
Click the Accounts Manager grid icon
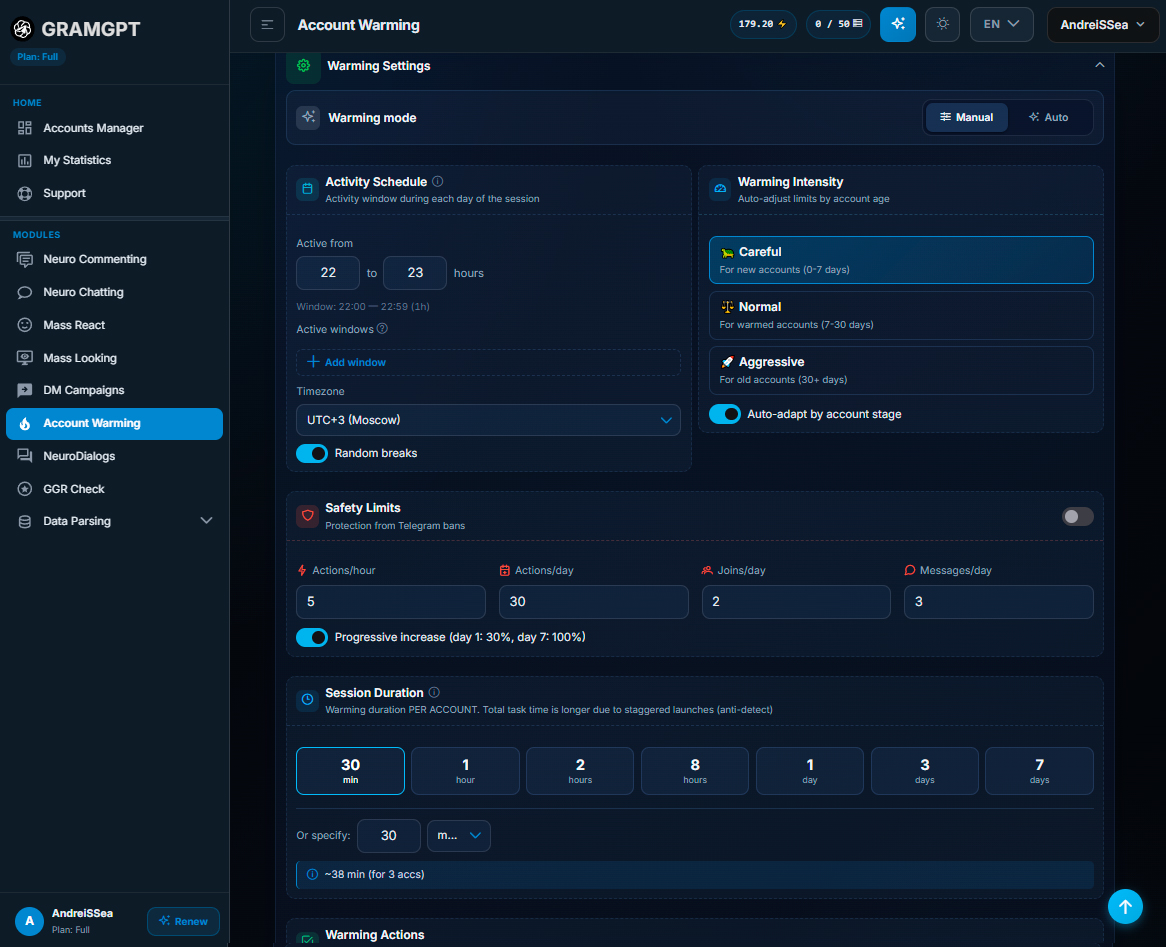25,128
